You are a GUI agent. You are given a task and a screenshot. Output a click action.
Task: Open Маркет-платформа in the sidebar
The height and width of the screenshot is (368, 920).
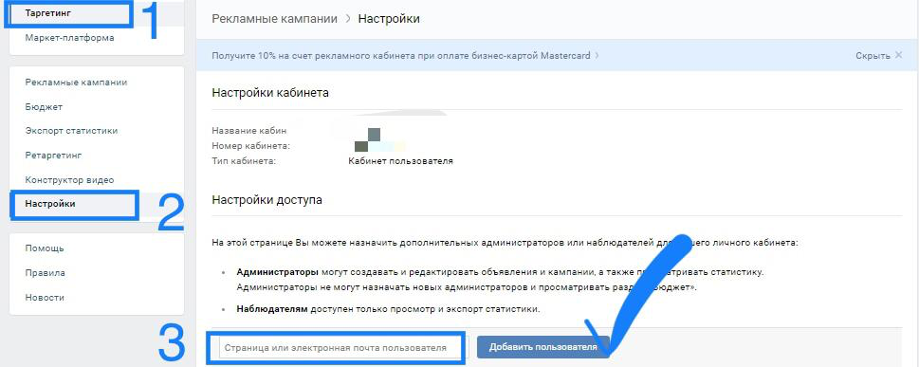click(x=70, y=38)
